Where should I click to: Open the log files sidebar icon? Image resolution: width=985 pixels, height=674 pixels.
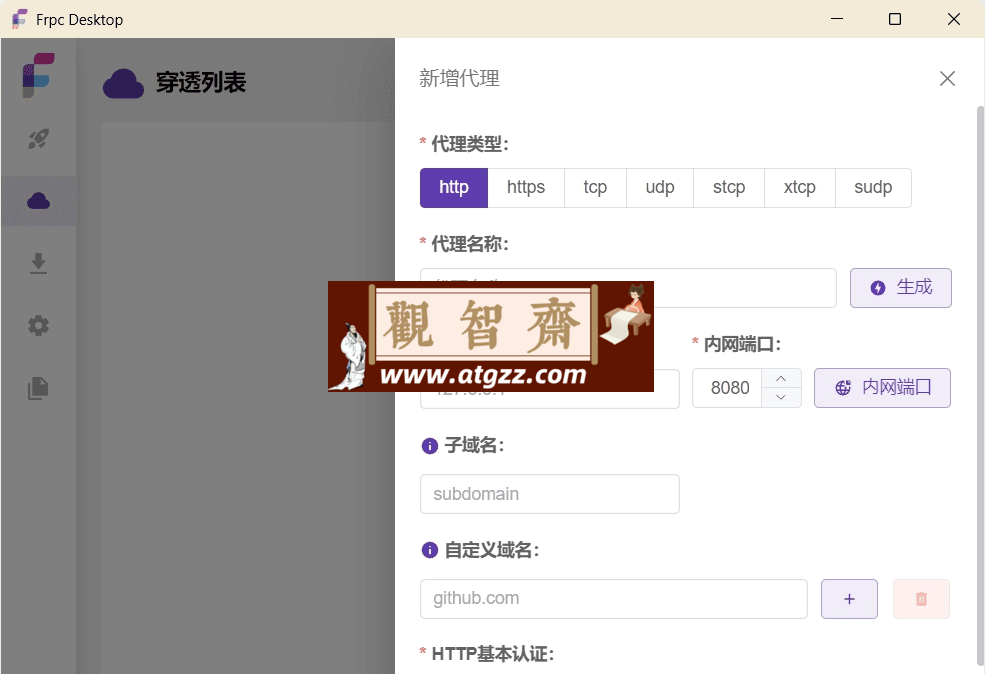(x=38, y=388)
